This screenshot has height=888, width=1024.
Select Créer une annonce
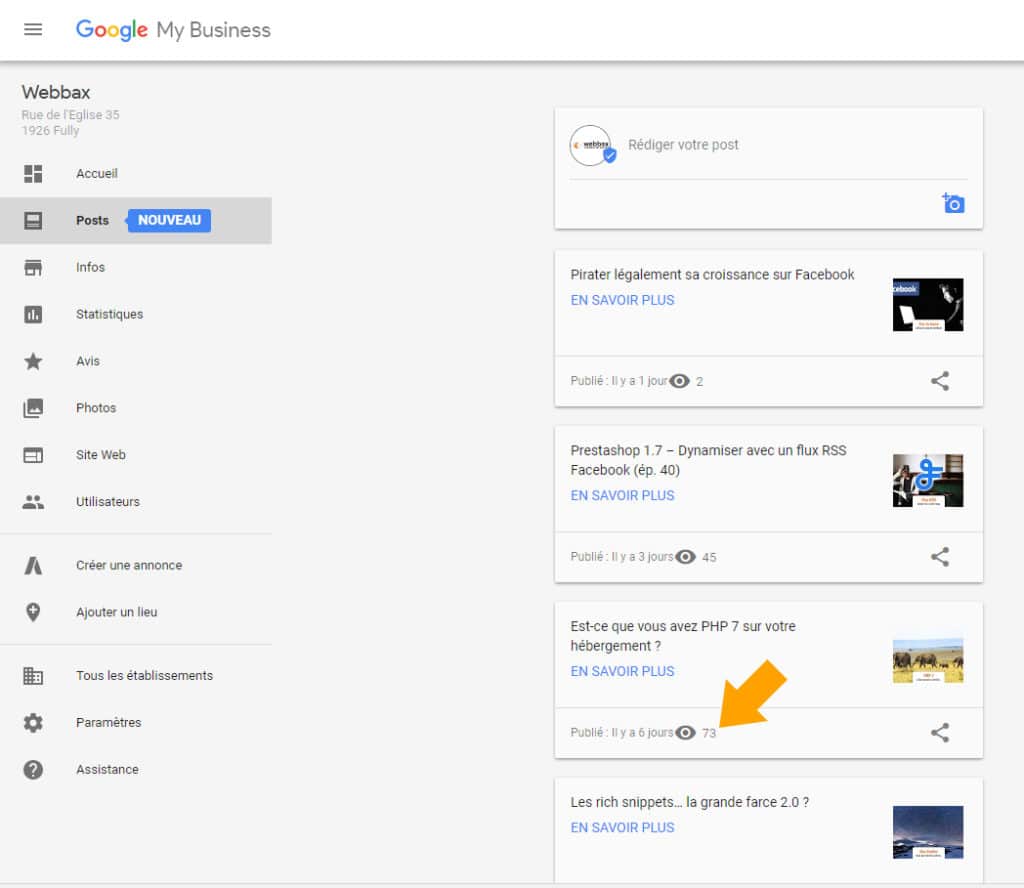136,565
